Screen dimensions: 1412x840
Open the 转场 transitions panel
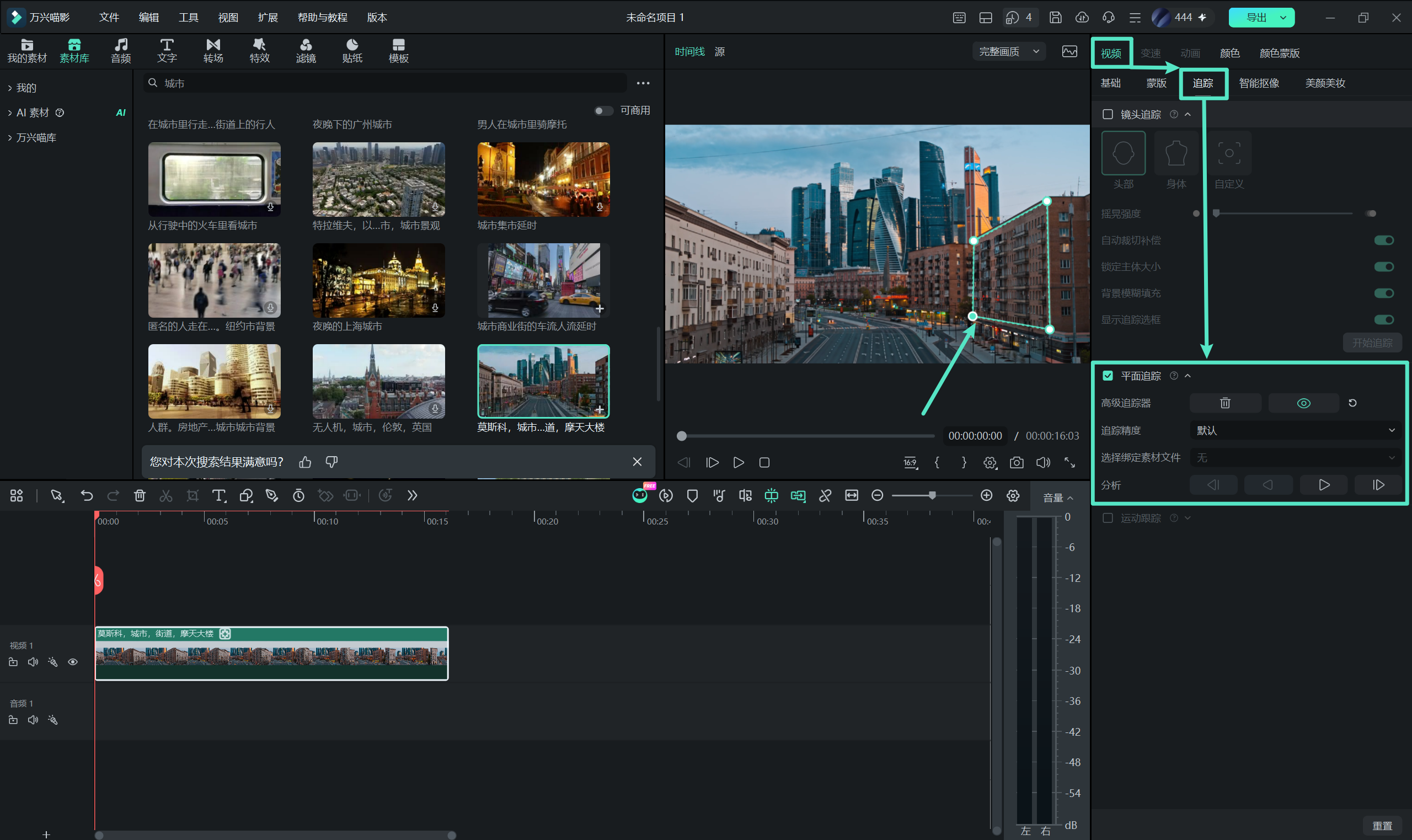213,51
